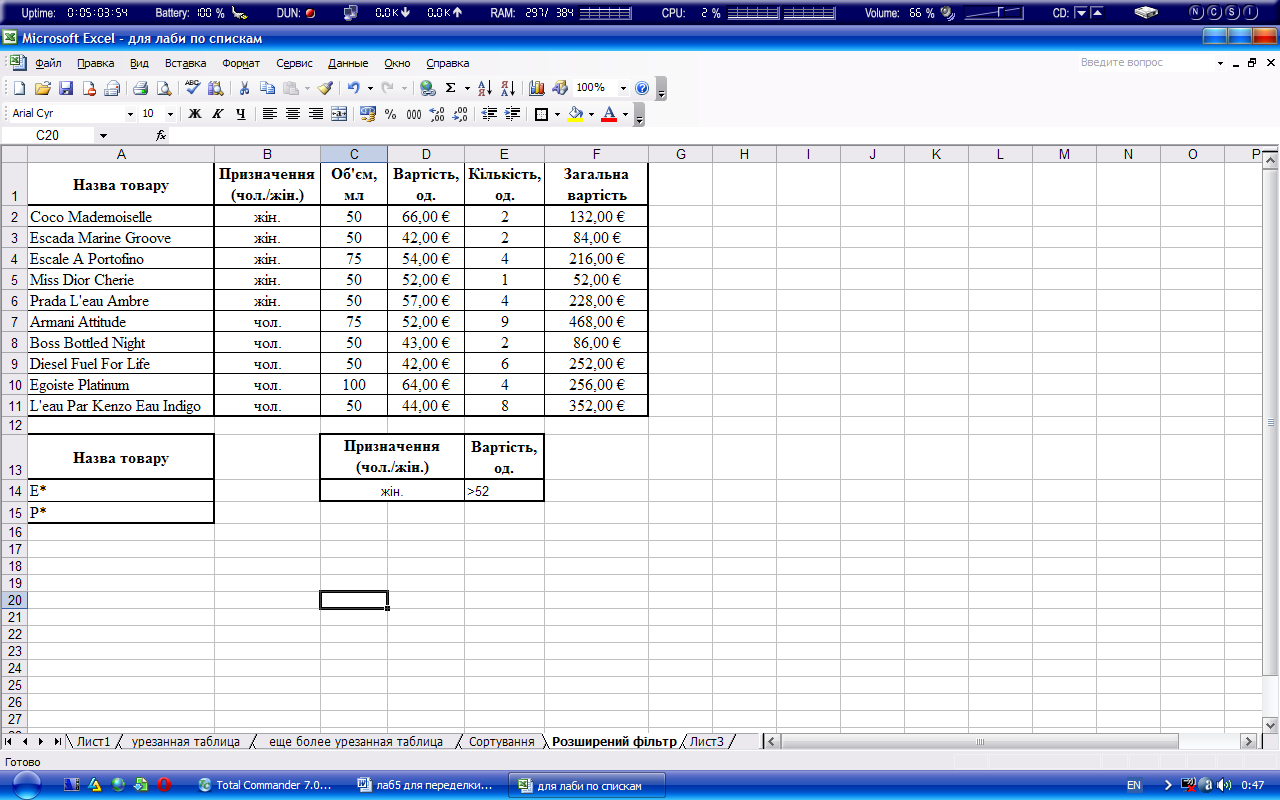Open the Вставка menu

(185, 63)
